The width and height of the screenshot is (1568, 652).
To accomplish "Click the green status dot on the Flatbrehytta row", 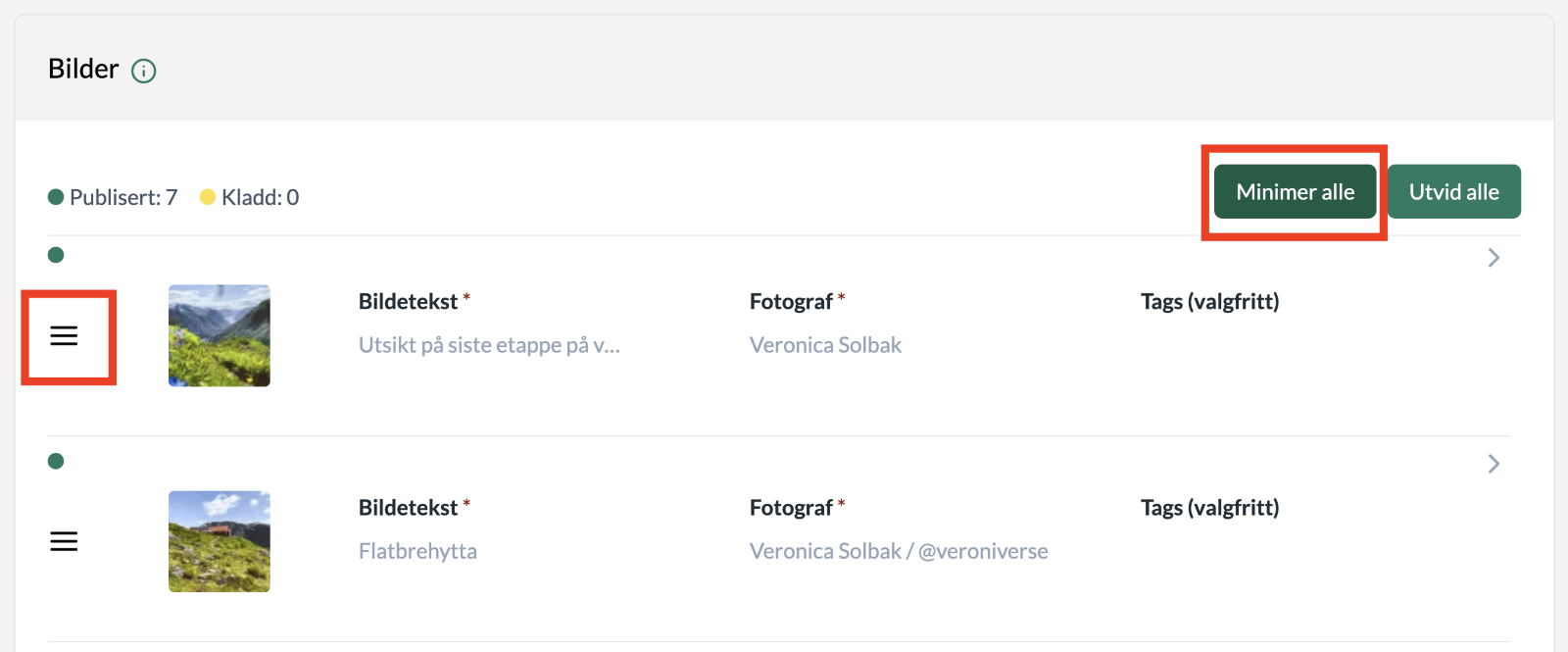I will pos(56,461).
